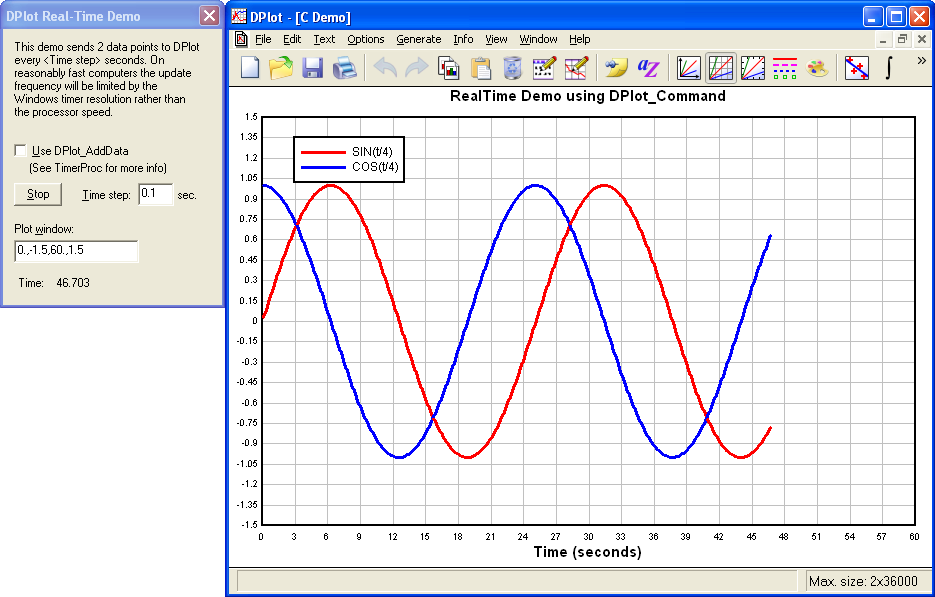Click the Time 46.703 readout

(x=54, y=283)
